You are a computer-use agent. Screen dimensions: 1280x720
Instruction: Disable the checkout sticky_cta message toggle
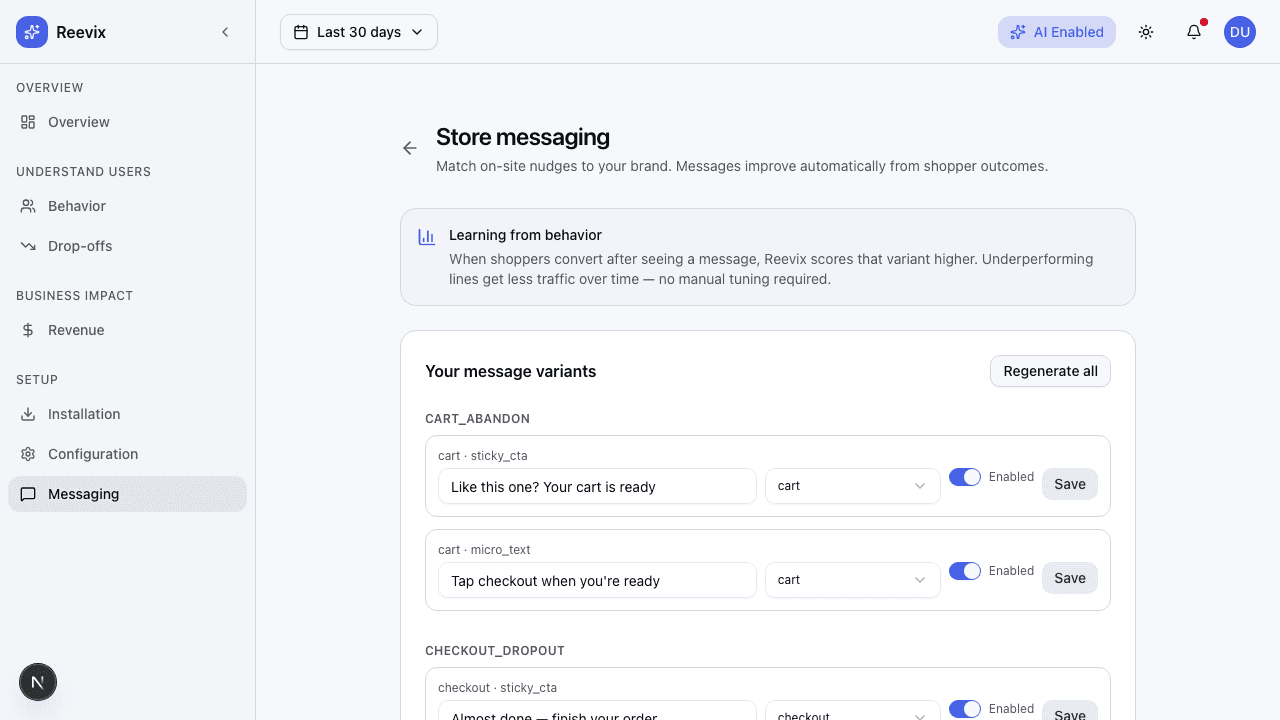(x=965, y=709)
